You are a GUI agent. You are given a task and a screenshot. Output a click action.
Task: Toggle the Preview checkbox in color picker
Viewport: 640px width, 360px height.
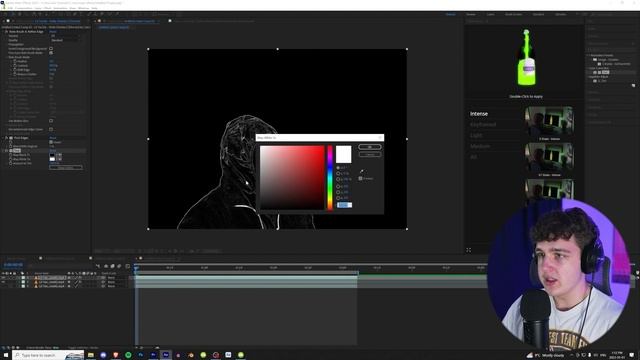(x=360, y=178)
